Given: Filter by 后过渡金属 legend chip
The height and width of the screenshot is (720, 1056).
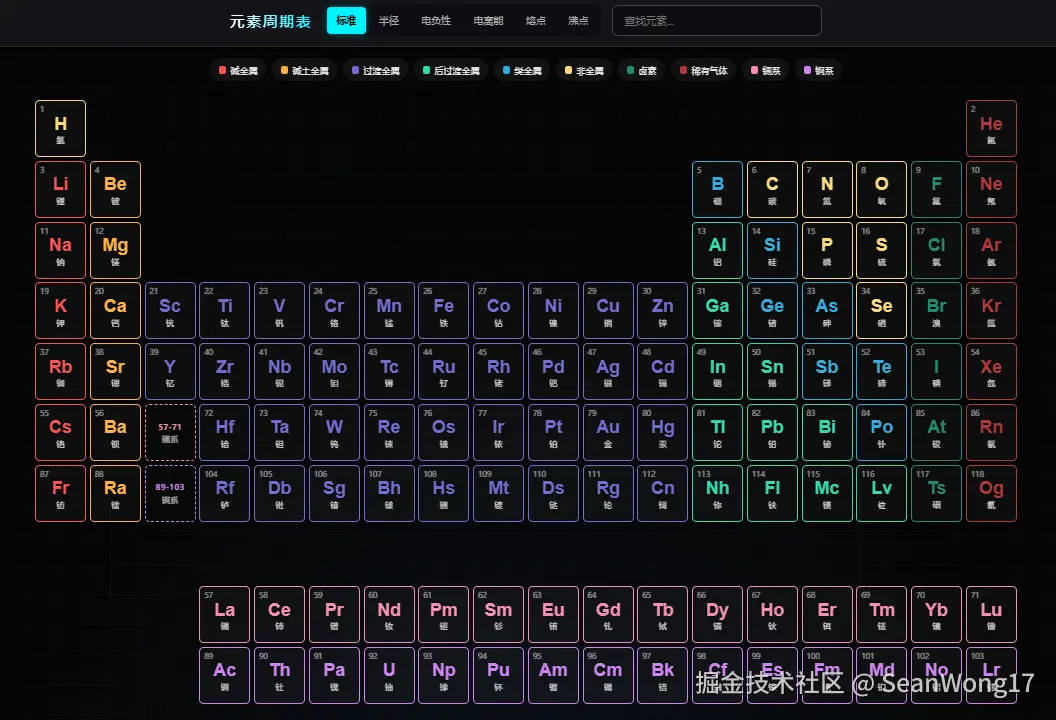Looking at the screenshot, I should pyautogui.click(x=451, y=71).
